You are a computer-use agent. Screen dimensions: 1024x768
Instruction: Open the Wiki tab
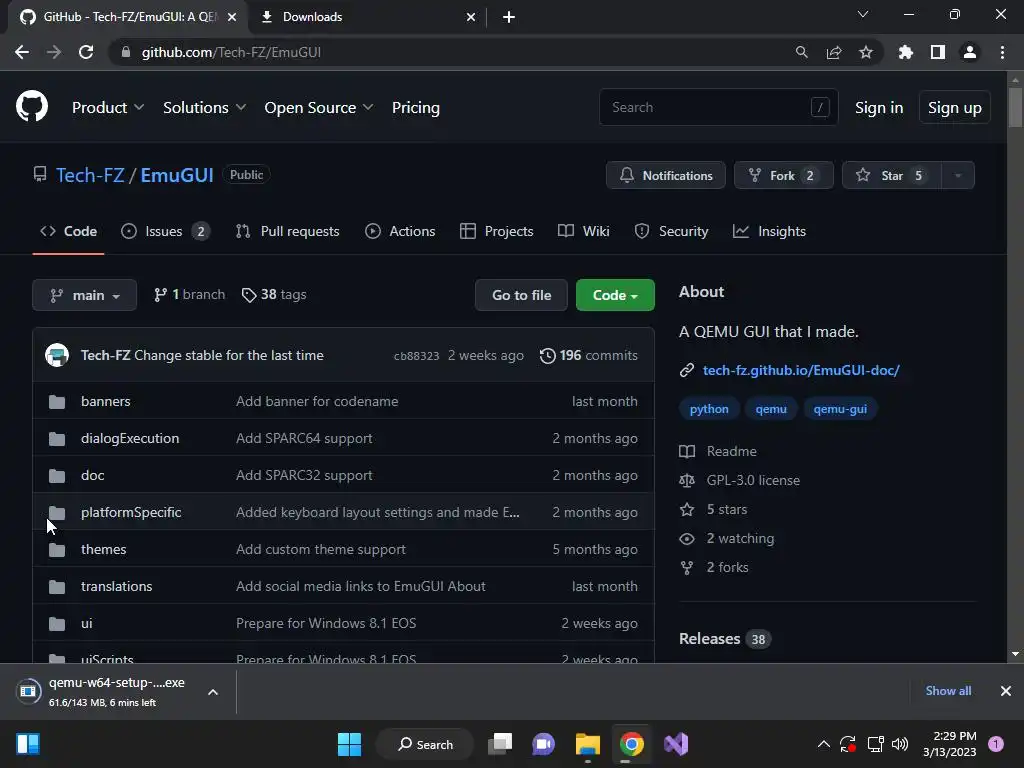click(583, 231)
